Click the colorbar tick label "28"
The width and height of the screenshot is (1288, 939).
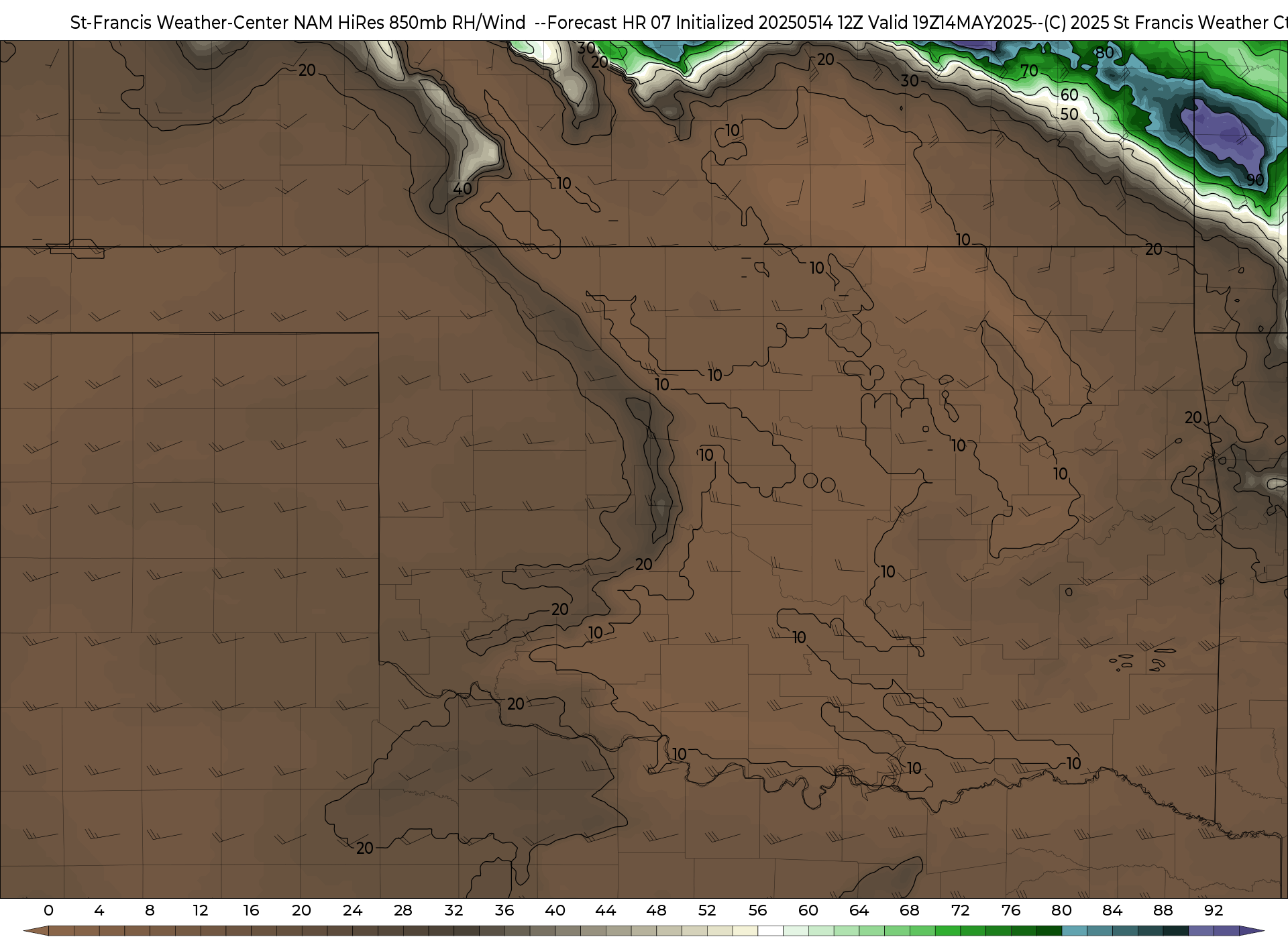pos(403,910)
